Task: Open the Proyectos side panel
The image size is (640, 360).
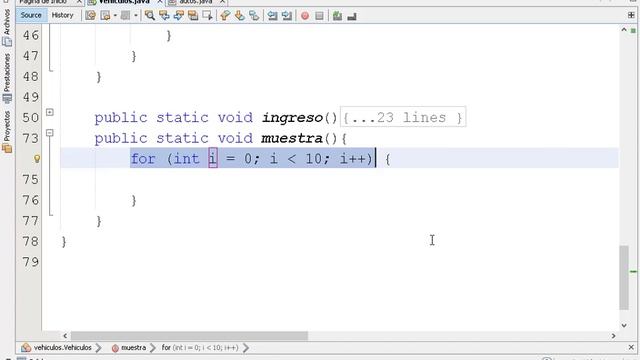Action: 7,131
